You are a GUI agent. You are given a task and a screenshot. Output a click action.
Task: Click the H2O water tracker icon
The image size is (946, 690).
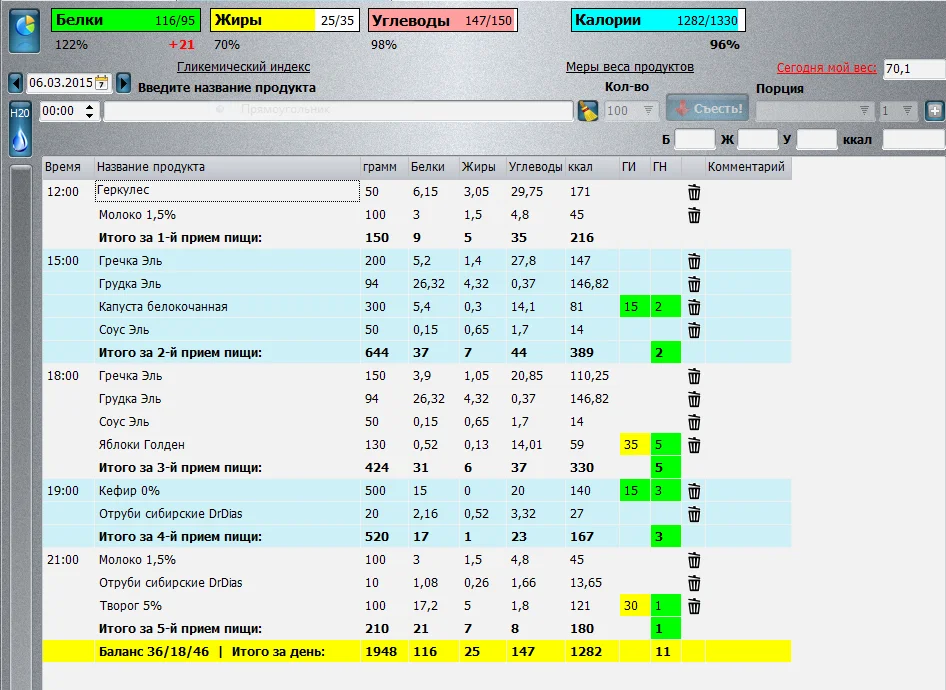tap(20, 128)
